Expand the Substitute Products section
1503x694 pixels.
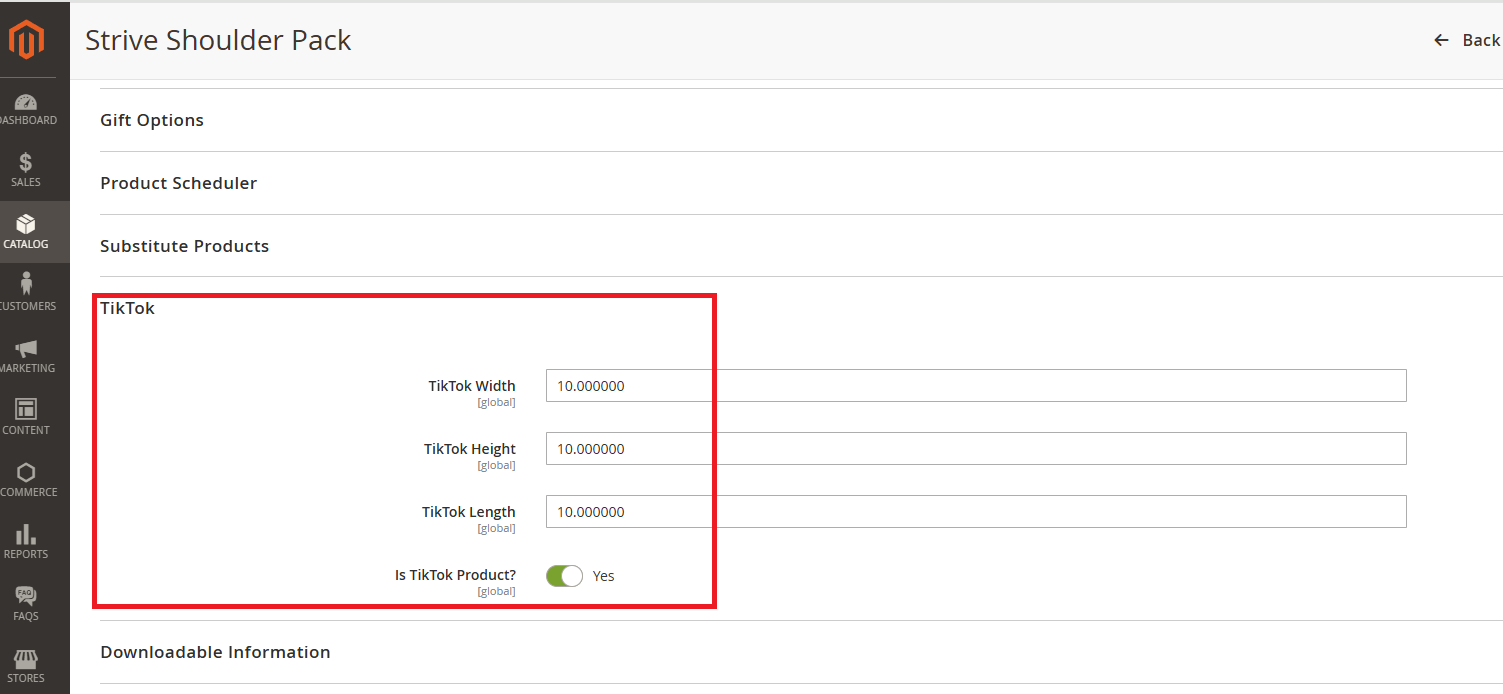pos(185,246)
